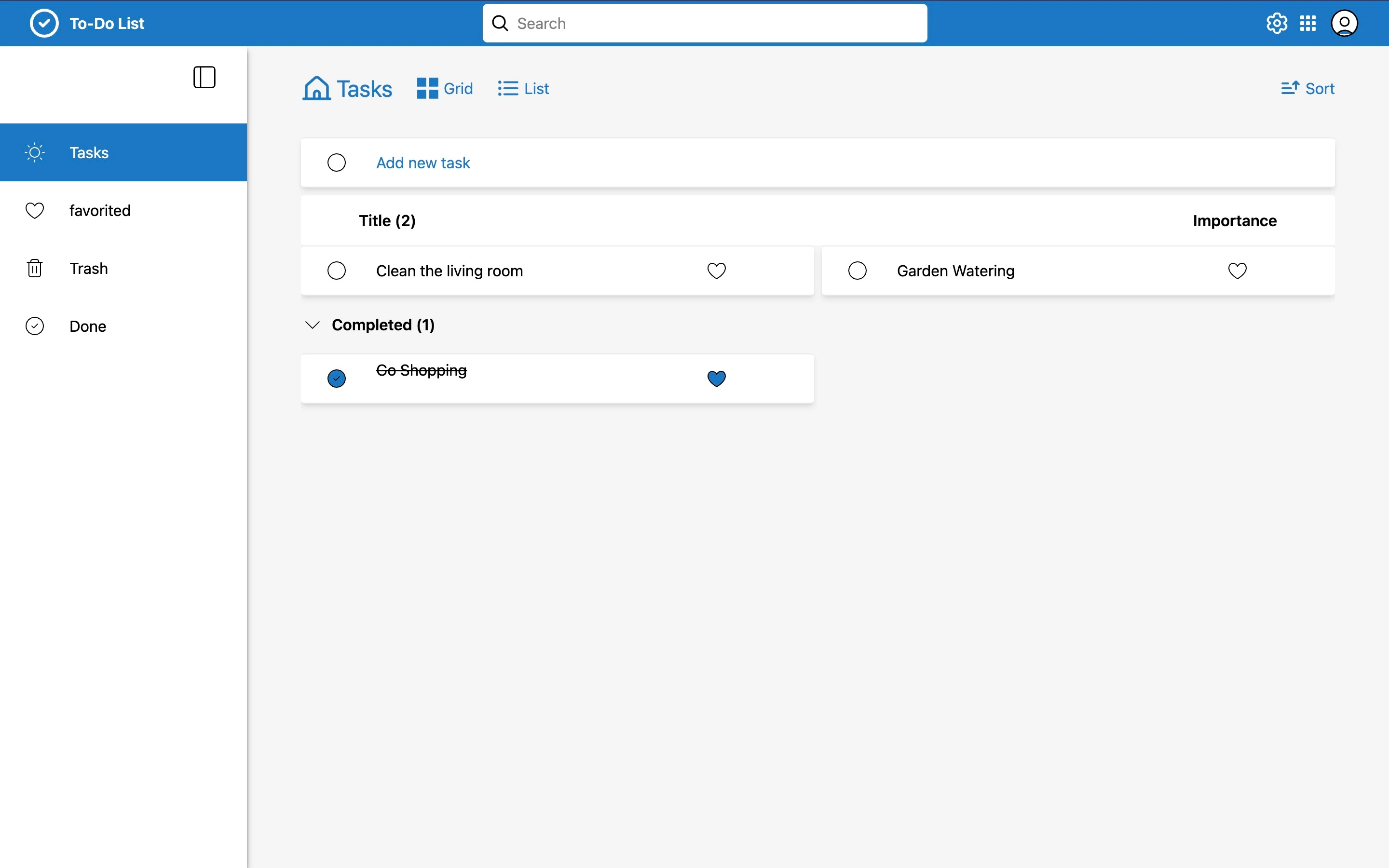Click the magnifier icon in the search box
Viewport: 1389px width, 868px height.
click(500, 24)
